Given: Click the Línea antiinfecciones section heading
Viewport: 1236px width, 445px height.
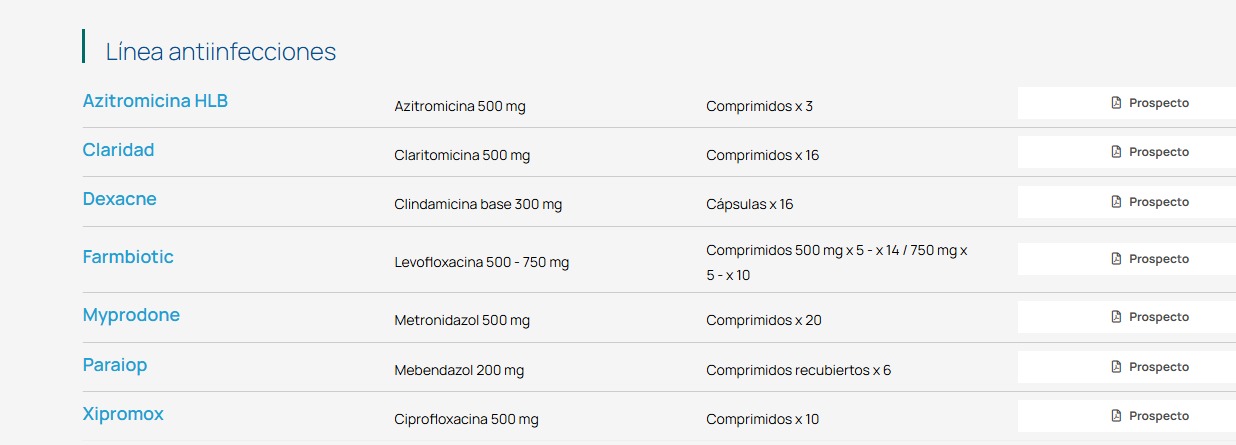Looking at the screenshot, I should pyautogui.click(x=221, y=52).
